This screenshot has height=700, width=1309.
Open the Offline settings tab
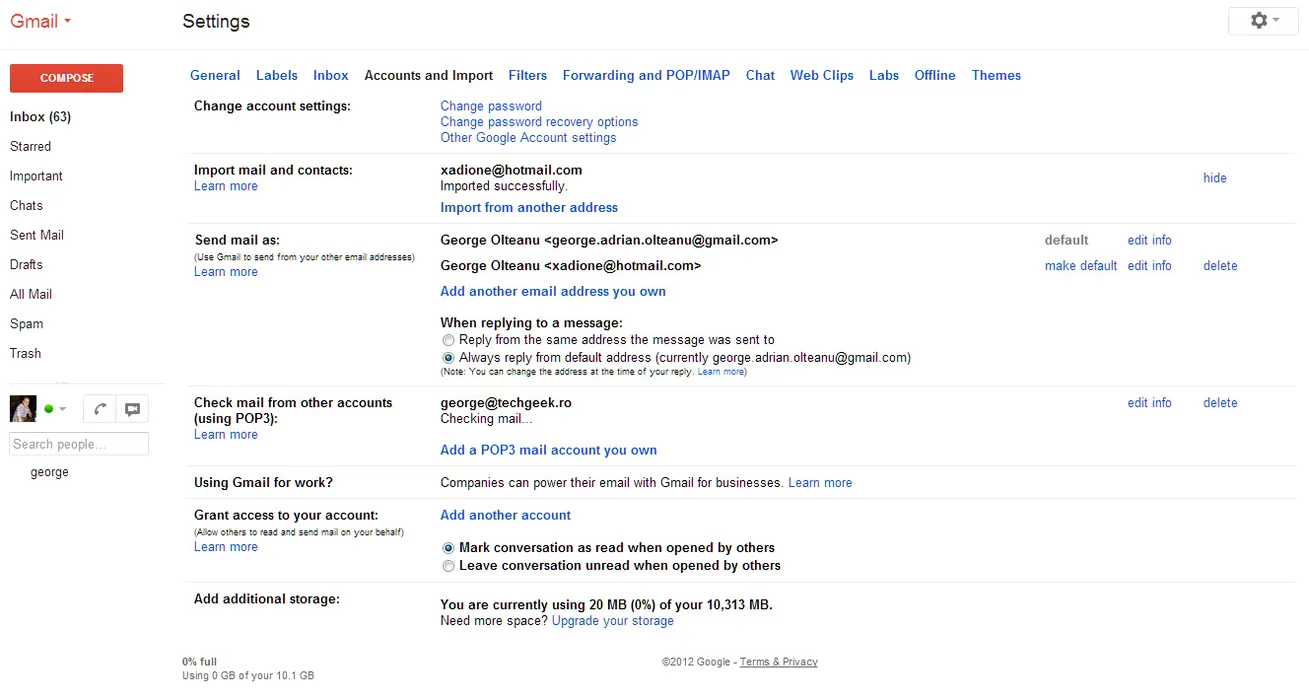(935, 75)
